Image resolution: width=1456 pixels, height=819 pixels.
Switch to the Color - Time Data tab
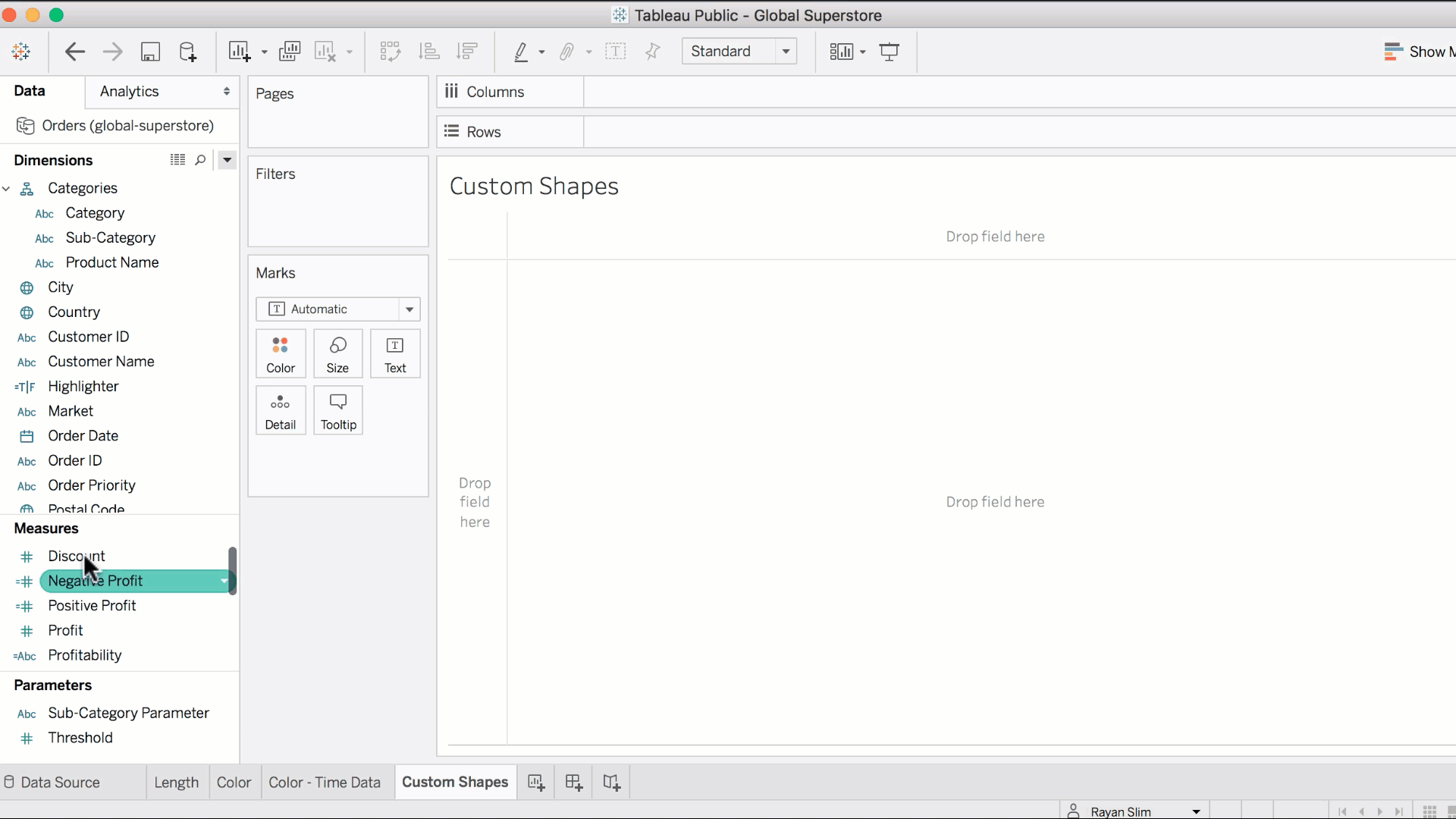click(325, 783)
